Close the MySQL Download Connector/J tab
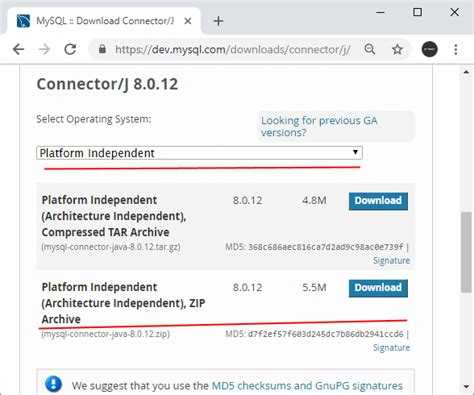The width and height of the screenshot is (474, 395). pos(188,21)
